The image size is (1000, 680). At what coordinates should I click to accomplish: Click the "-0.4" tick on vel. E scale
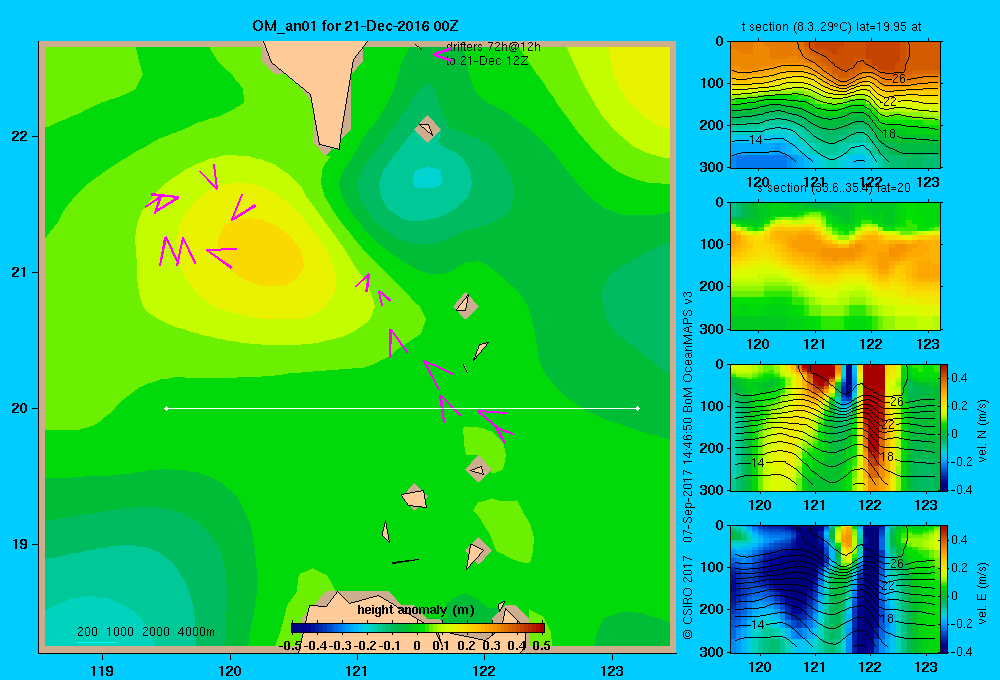pos(961,651)
